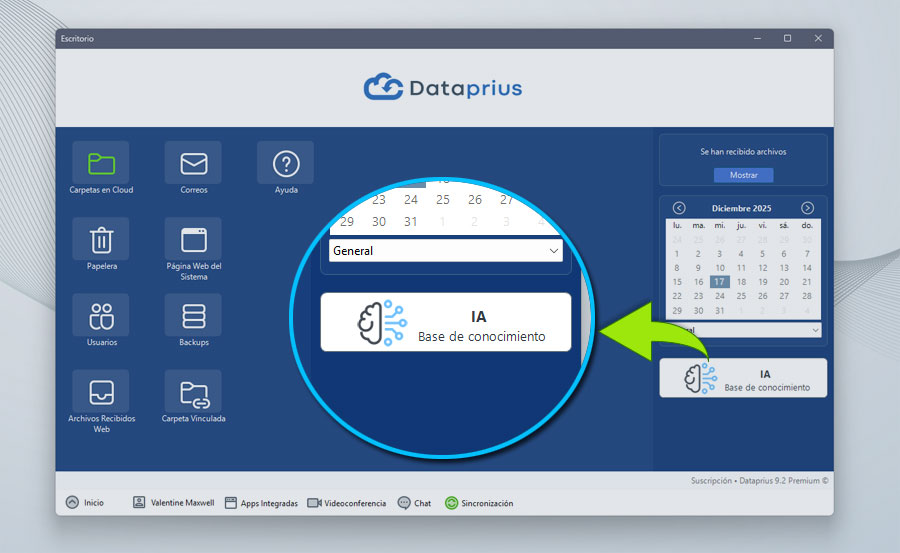Open the Correos mail icon

tap(193, 163)
